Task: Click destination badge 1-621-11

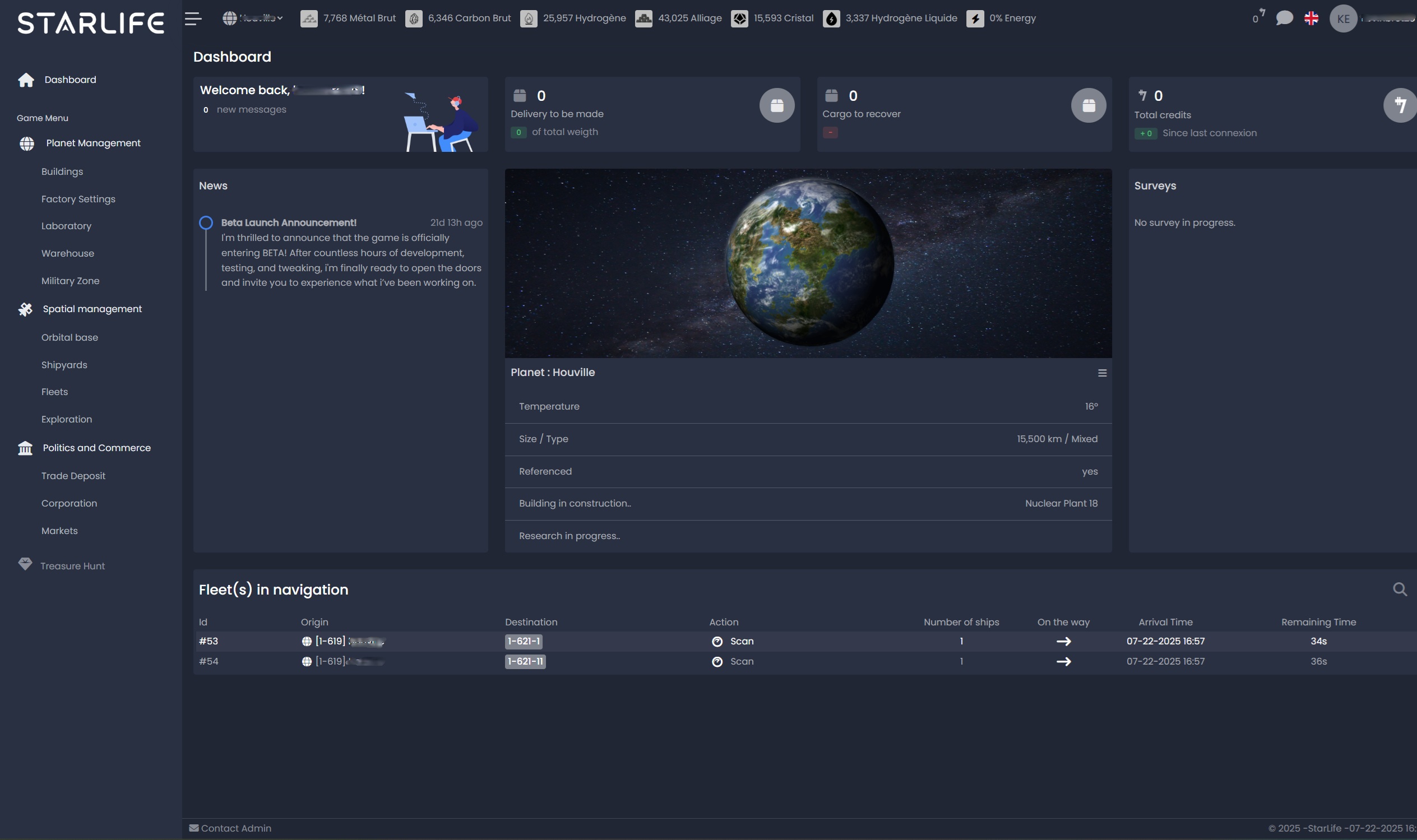Action: pos(525,662)
